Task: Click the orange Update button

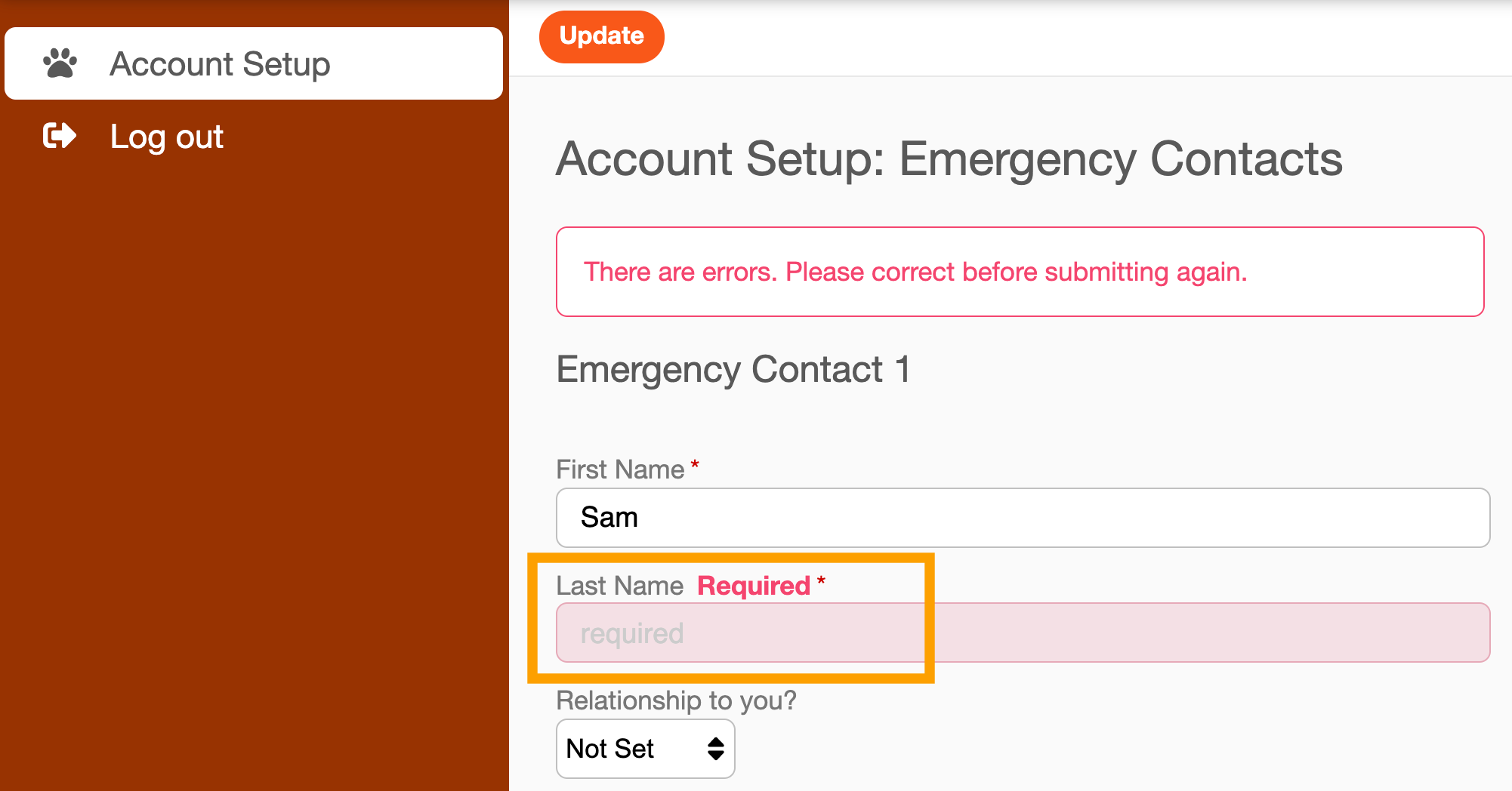Action: click(602, 36)
